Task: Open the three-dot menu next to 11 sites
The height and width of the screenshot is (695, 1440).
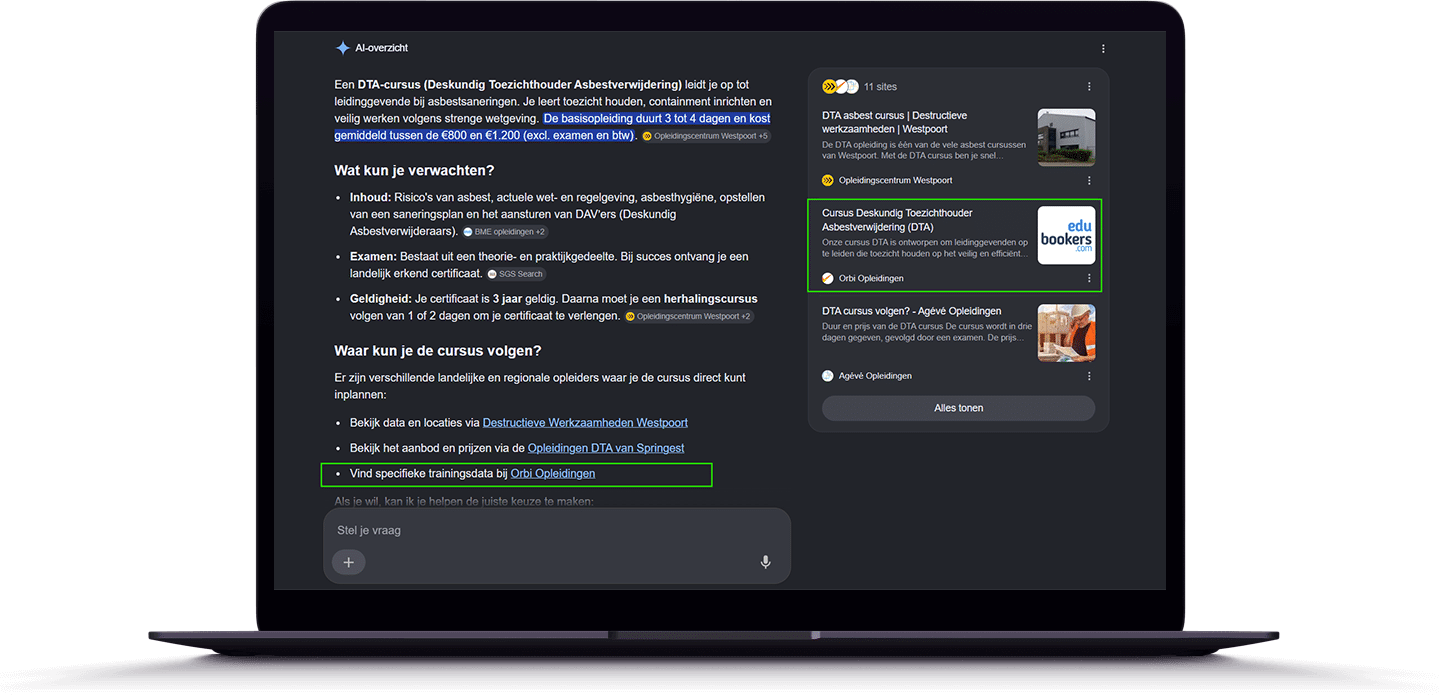Action: point(1089,86)
